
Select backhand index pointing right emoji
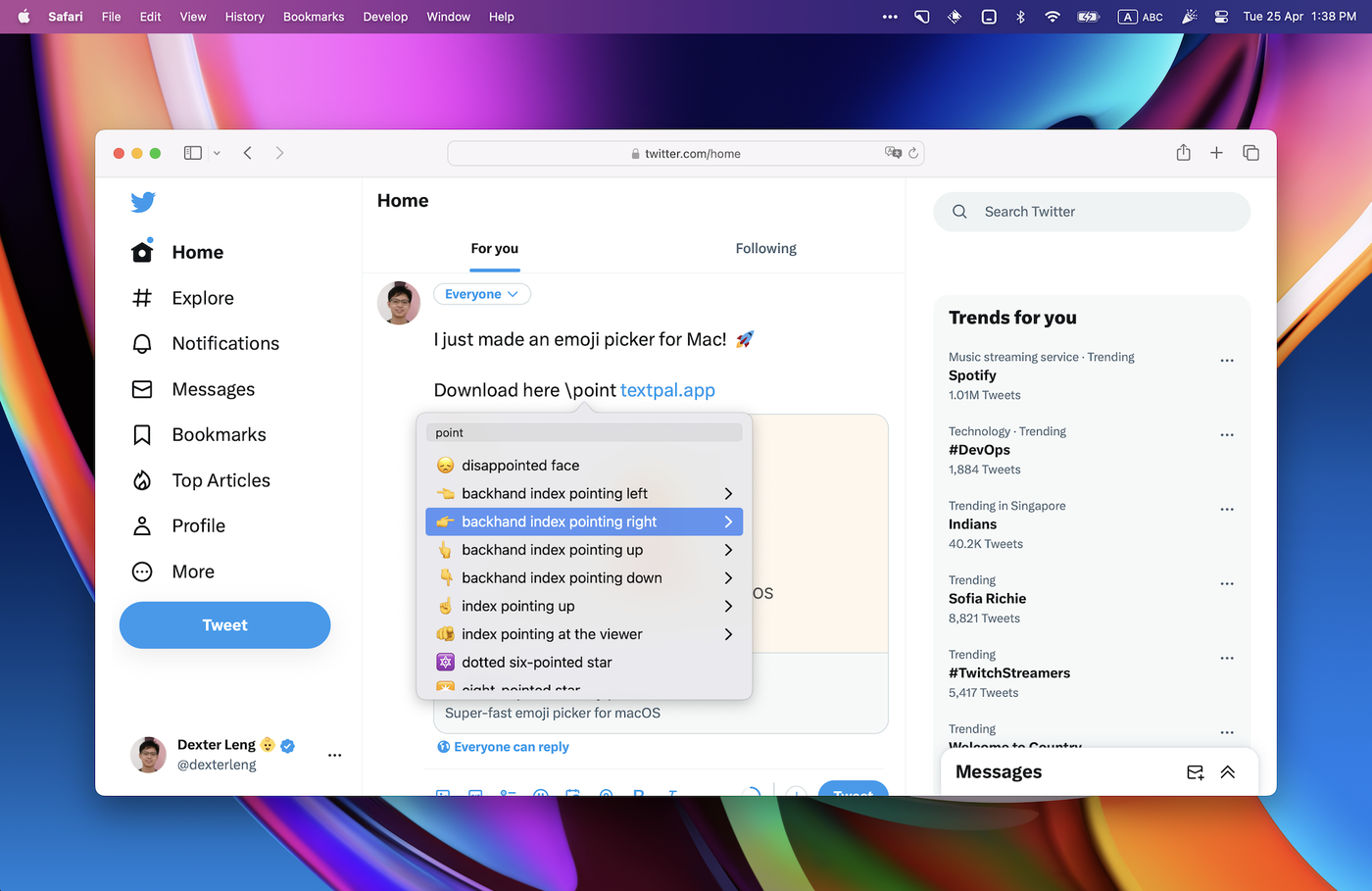[x=559, y=522]
